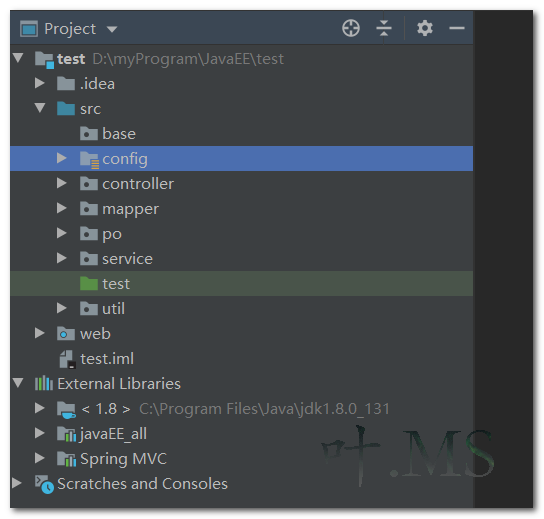
Task: Click the javaEE_all library icon
Action: (67, 434)
